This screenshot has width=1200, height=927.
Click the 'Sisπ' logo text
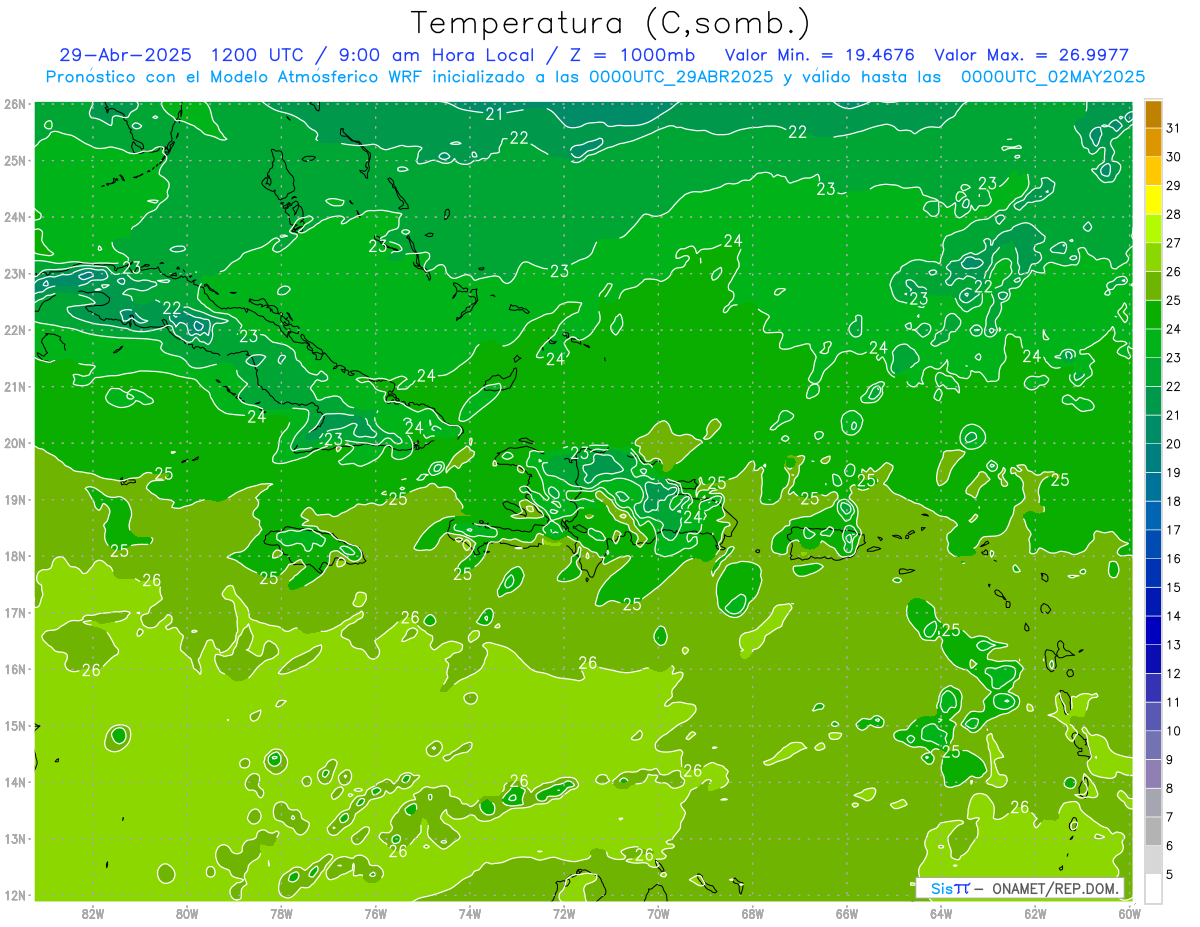[950, 888]
